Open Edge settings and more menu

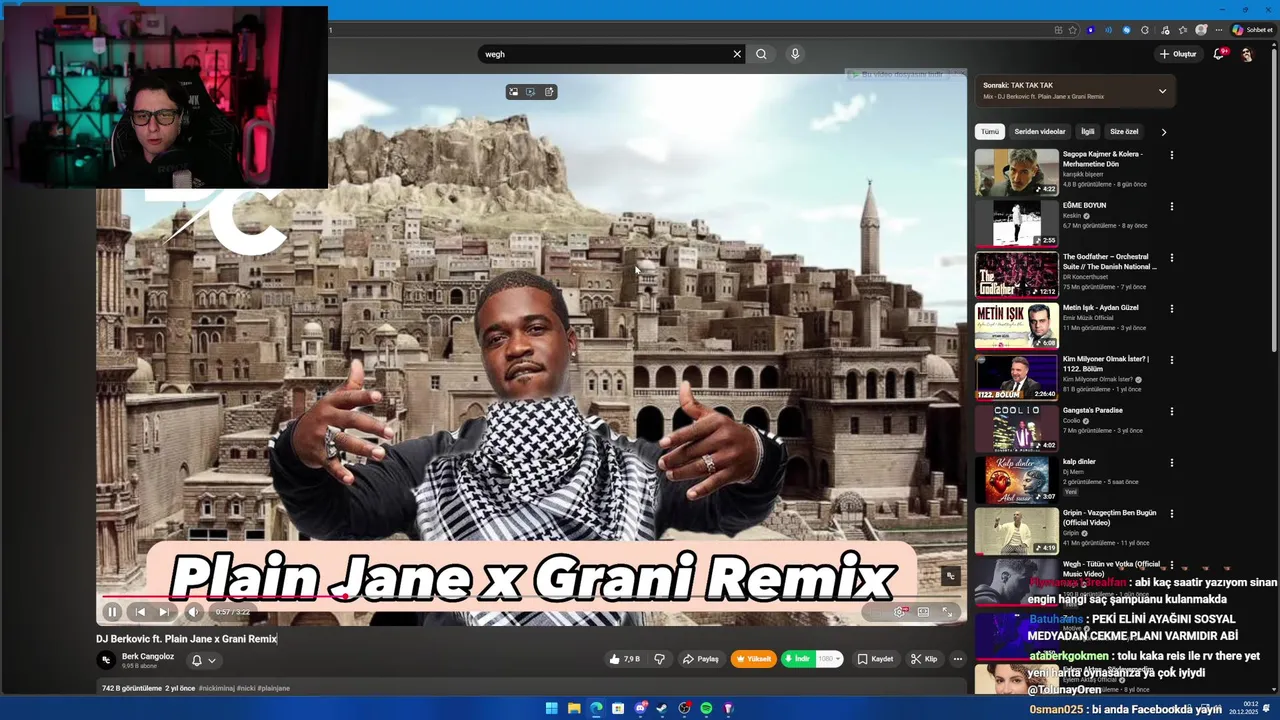pos(1217,30)
